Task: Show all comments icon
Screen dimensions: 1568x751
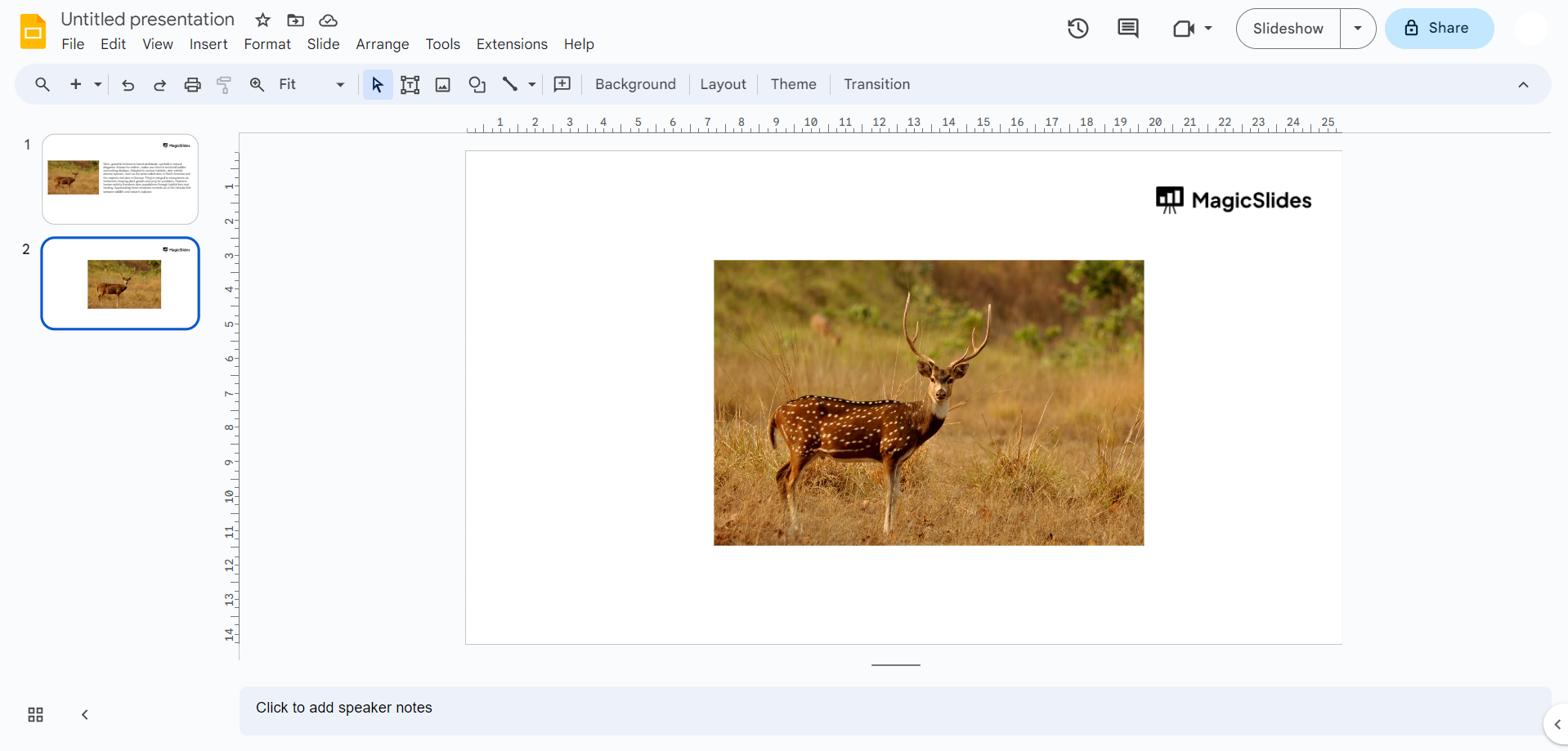Action: [1127, 29]
